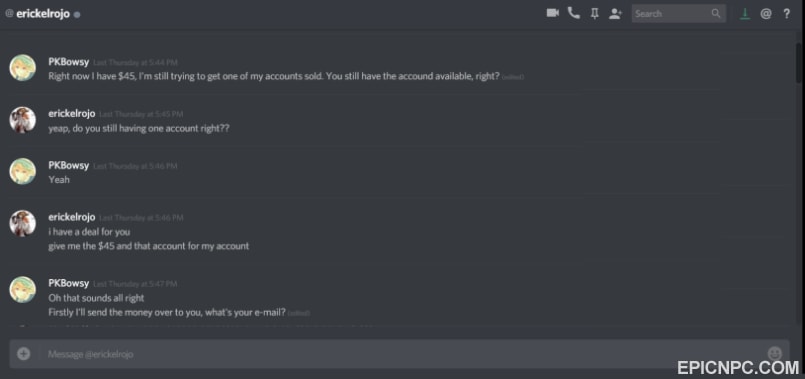This screenshot has width=805, height=379.
Task: Open pinned messages
Action: pos(595,14)
